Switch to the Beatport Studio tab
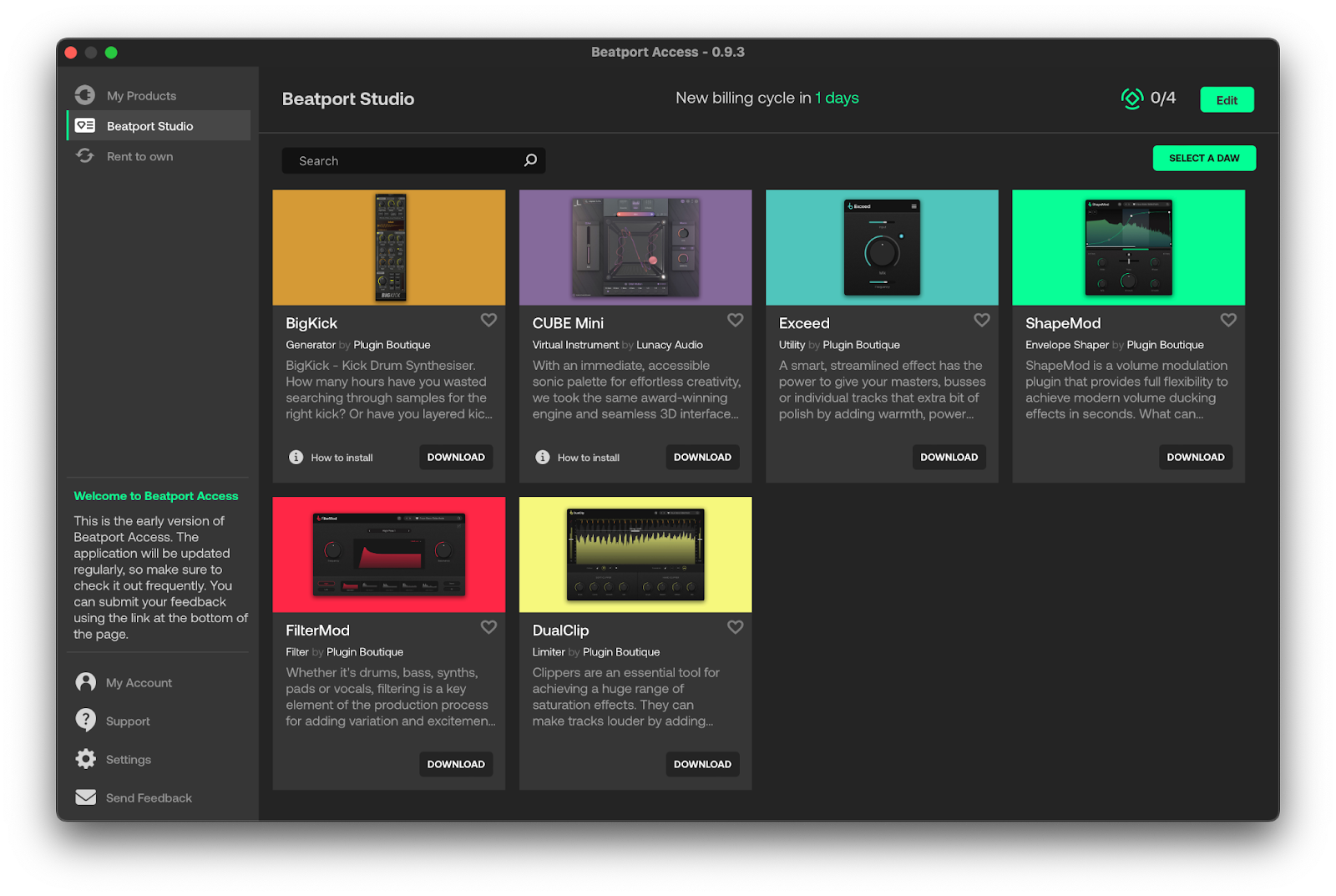Image resolution: width=1336 pixels, height=896 pixels. tap(149, 125)
